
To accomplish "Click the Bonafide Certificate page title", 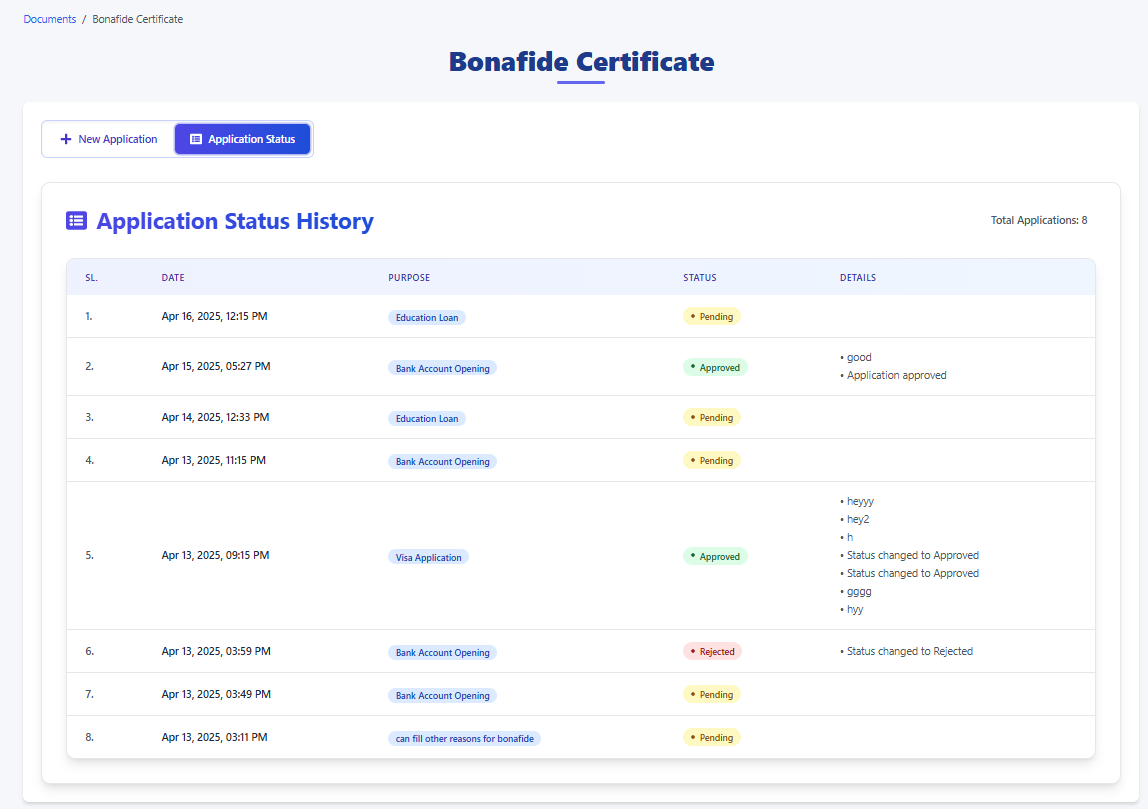I will coord(581,61).
